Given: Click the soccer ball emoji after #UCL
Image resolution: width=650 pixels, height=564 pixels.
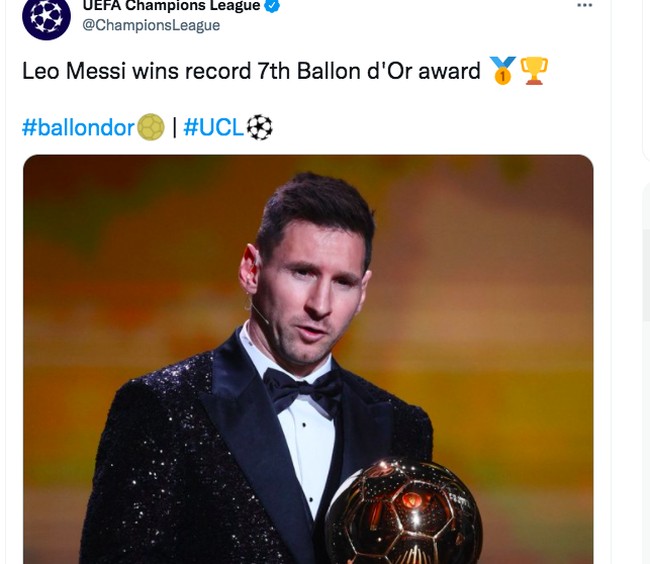Looking at the screenshot, I should 259,128.
